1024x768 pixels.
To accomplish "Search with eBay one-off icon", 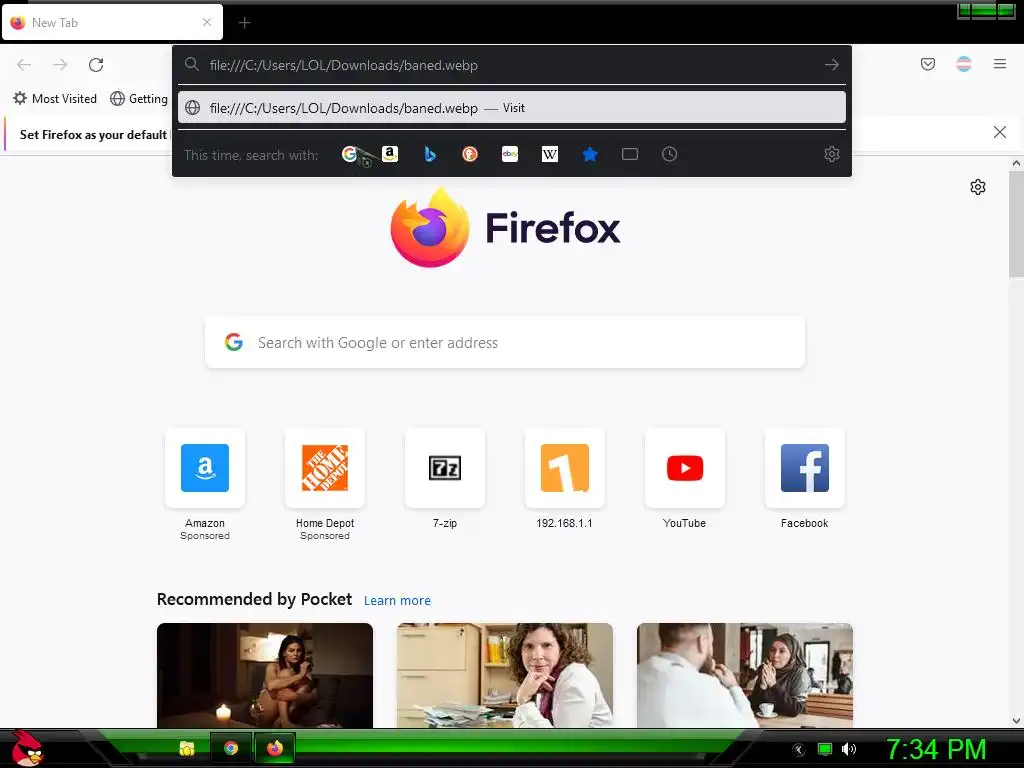I will [509, 154].
